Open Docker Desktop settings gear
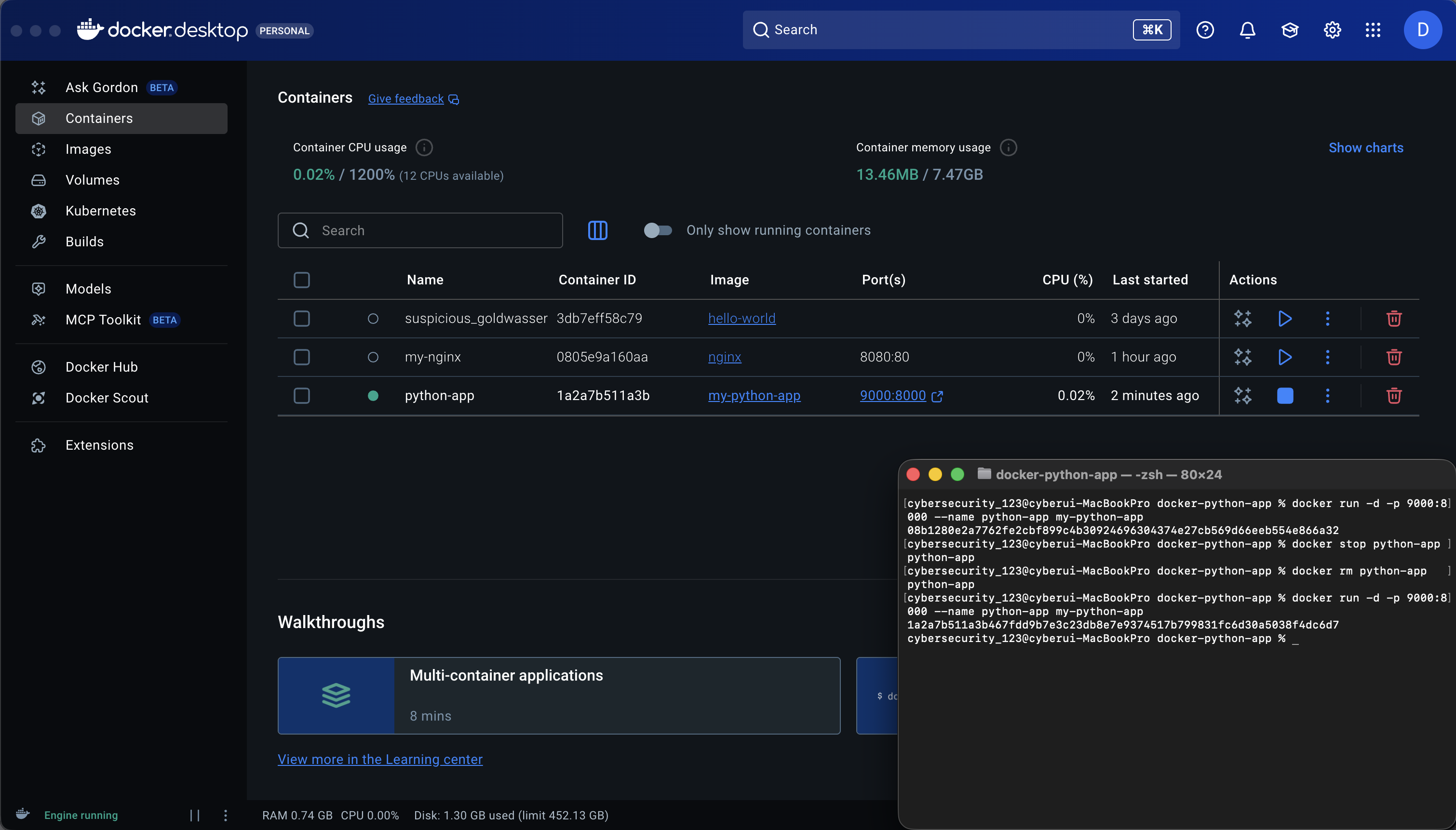The height and width of the screenshot is (830, 1456). click(x=1332, y=30)
